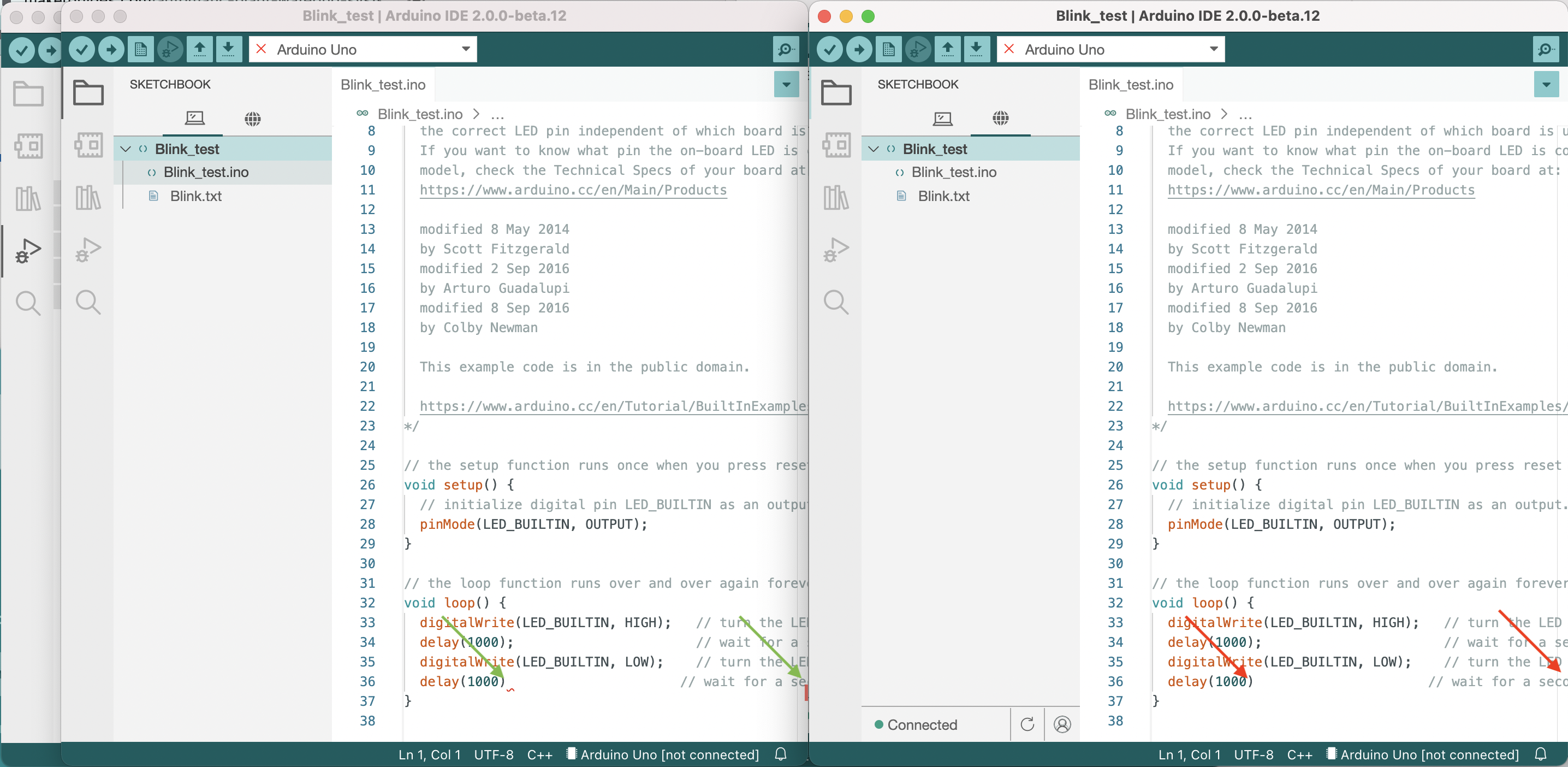
Task: Open Sketchbook folder icon in right sidebar
Action: pyautogui.click(x=836, y=93)
